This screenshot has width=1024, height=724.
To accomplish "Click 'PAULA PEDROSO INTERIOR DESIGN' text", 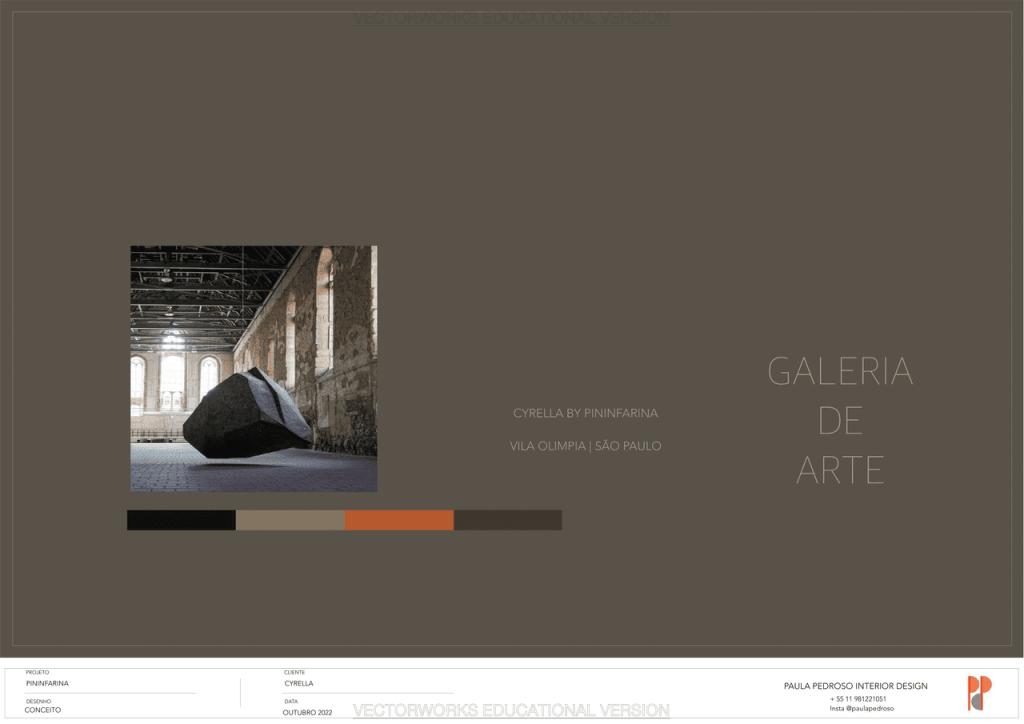I will tap(856, 686).
